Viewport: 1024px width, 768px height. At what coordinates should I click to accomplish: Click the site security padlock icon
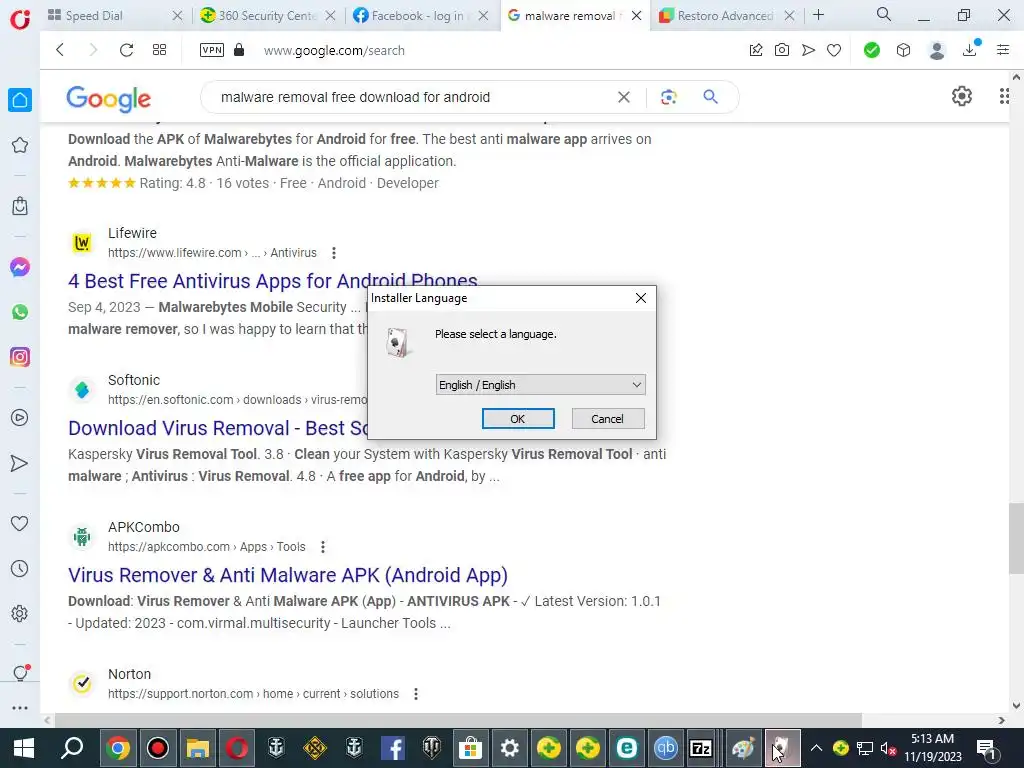click(x=239, y=50)
